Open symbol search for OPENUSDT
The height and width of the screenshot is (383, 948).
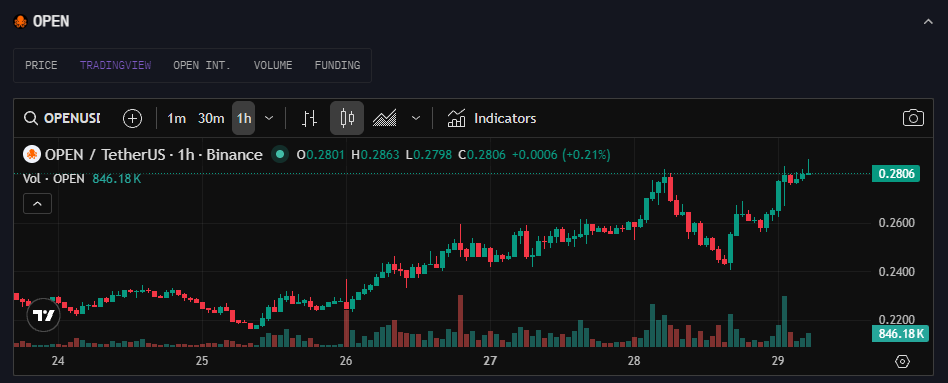pyautogui.click(x=62, y=118)
